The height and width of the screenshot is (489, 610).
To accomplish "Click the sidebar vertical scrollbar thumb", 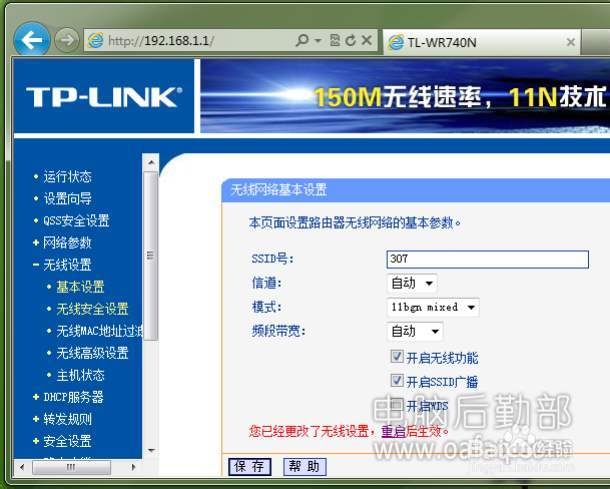I will click(151, 256).
